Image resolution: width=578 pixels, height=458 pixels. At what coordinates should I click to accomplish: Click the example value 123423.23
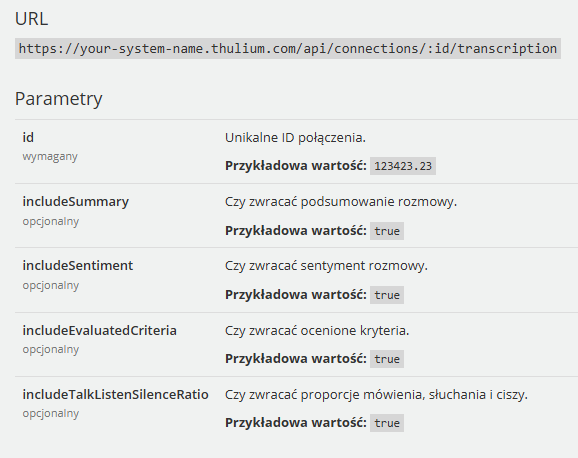(x=403, y=166)
